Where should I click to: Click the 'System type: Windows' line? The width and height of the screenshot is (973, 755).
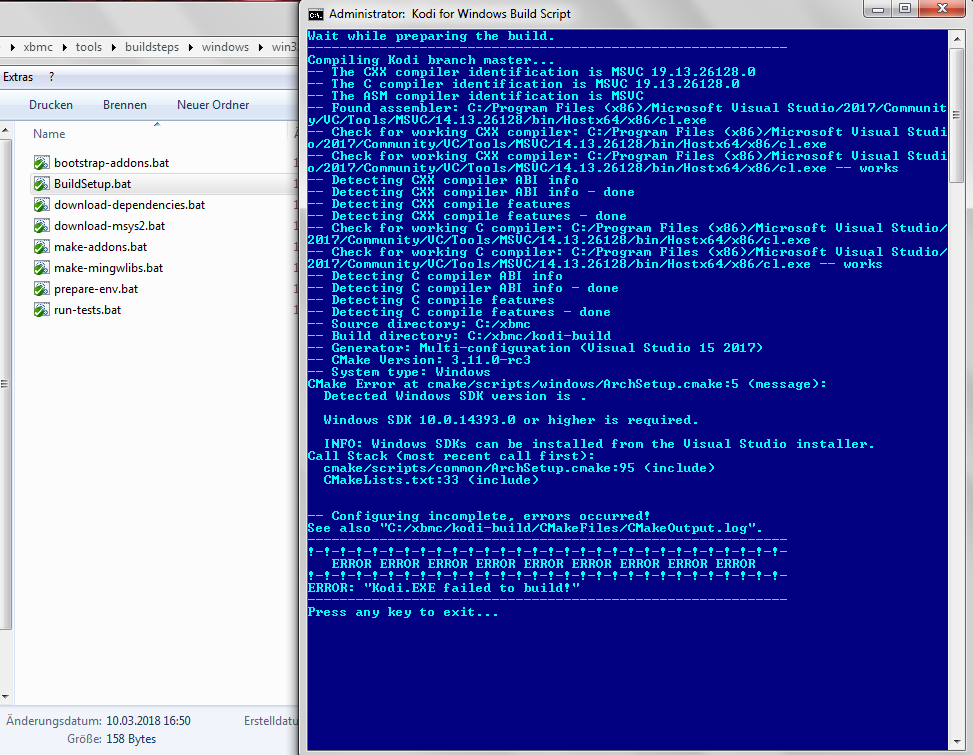(x=399, y=372)
